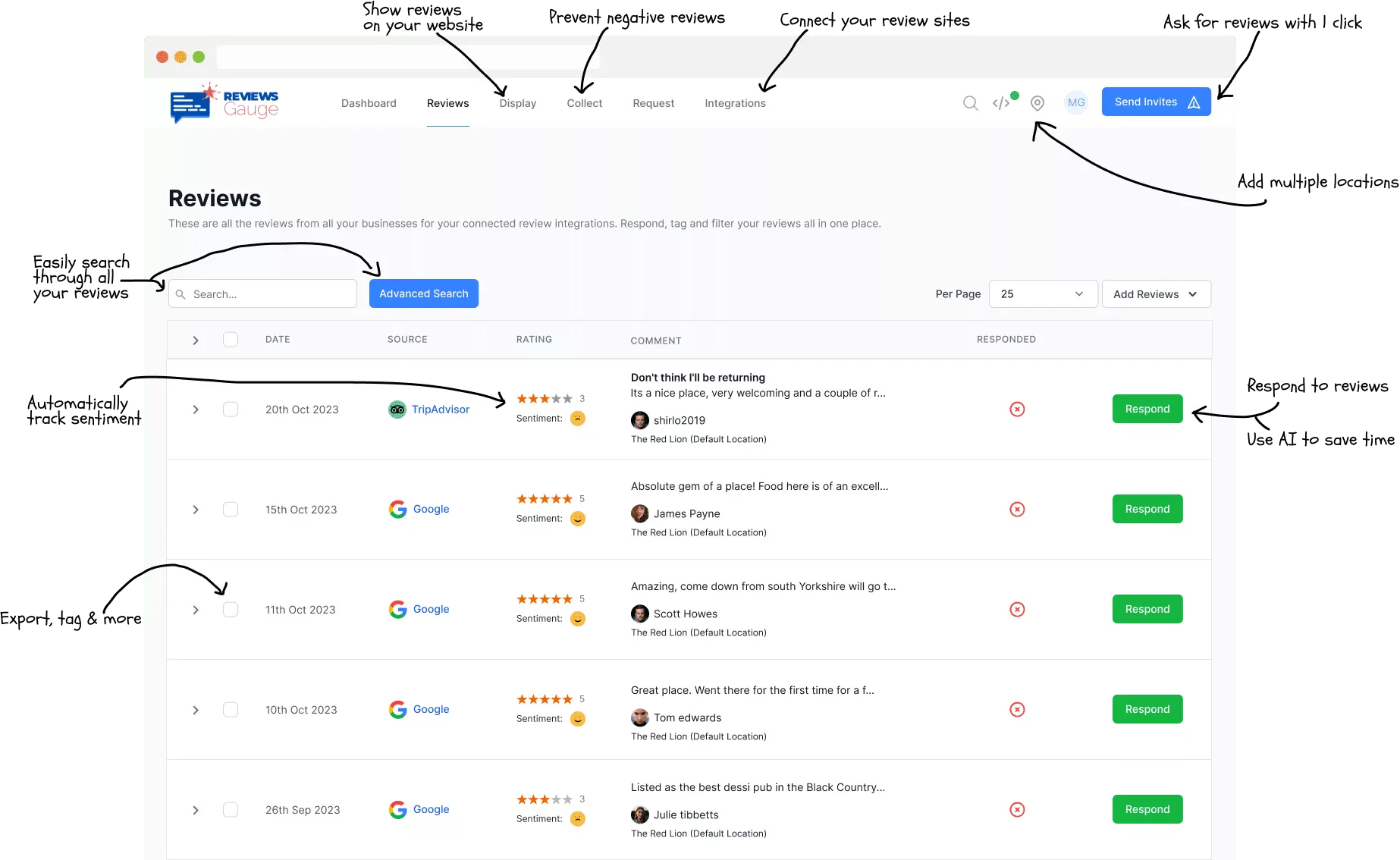Select the 20th Oct 2023 review checkbox
Viewport: 1400px width, 860px height.
231,410
